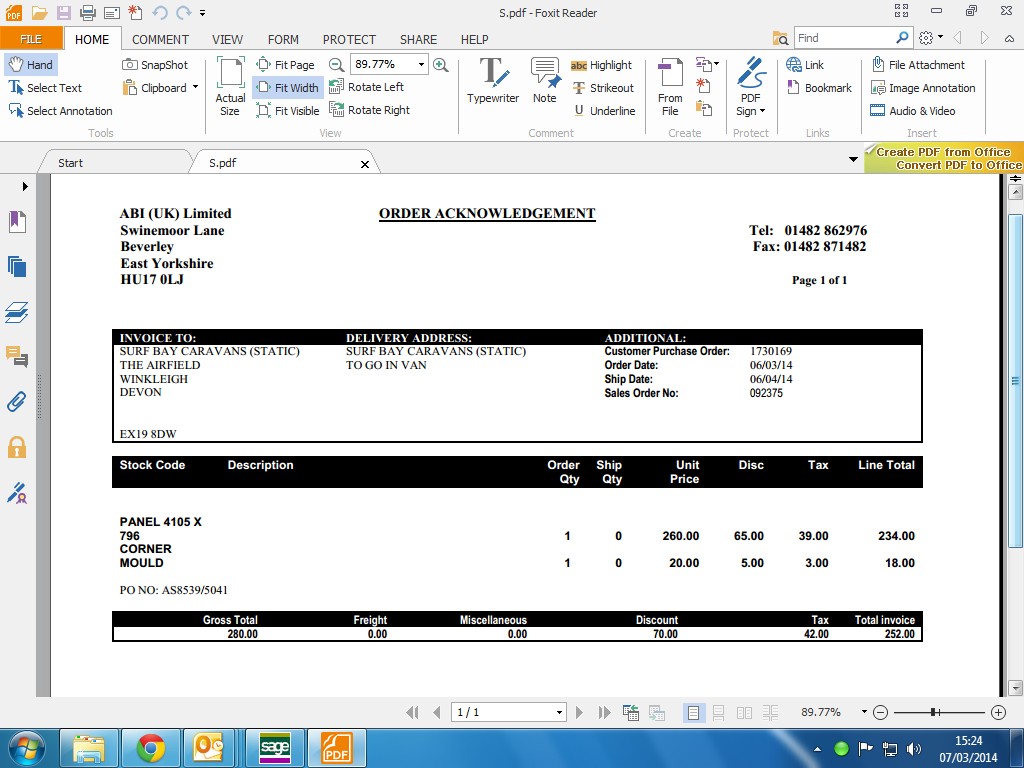Screen dimensions: 1024x768
Task: Open the Pages thumbnails panel
Action: point(17,266)
